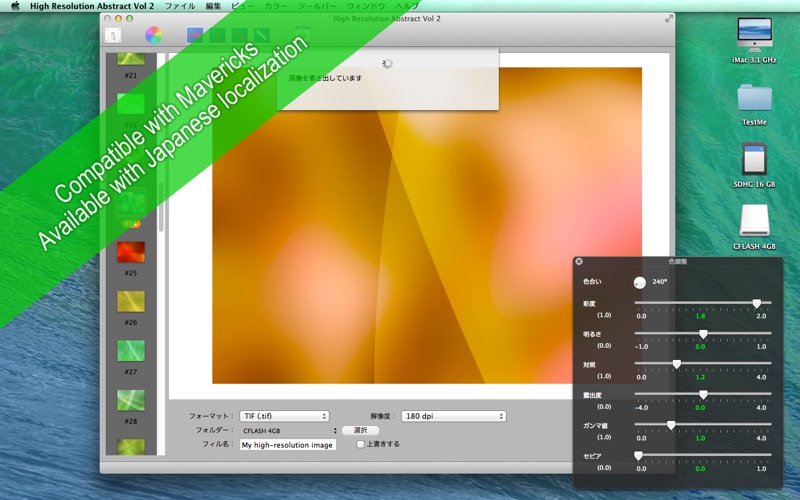Select green thumbnail #22
The image size is (800, 500).
pos(131,104)
